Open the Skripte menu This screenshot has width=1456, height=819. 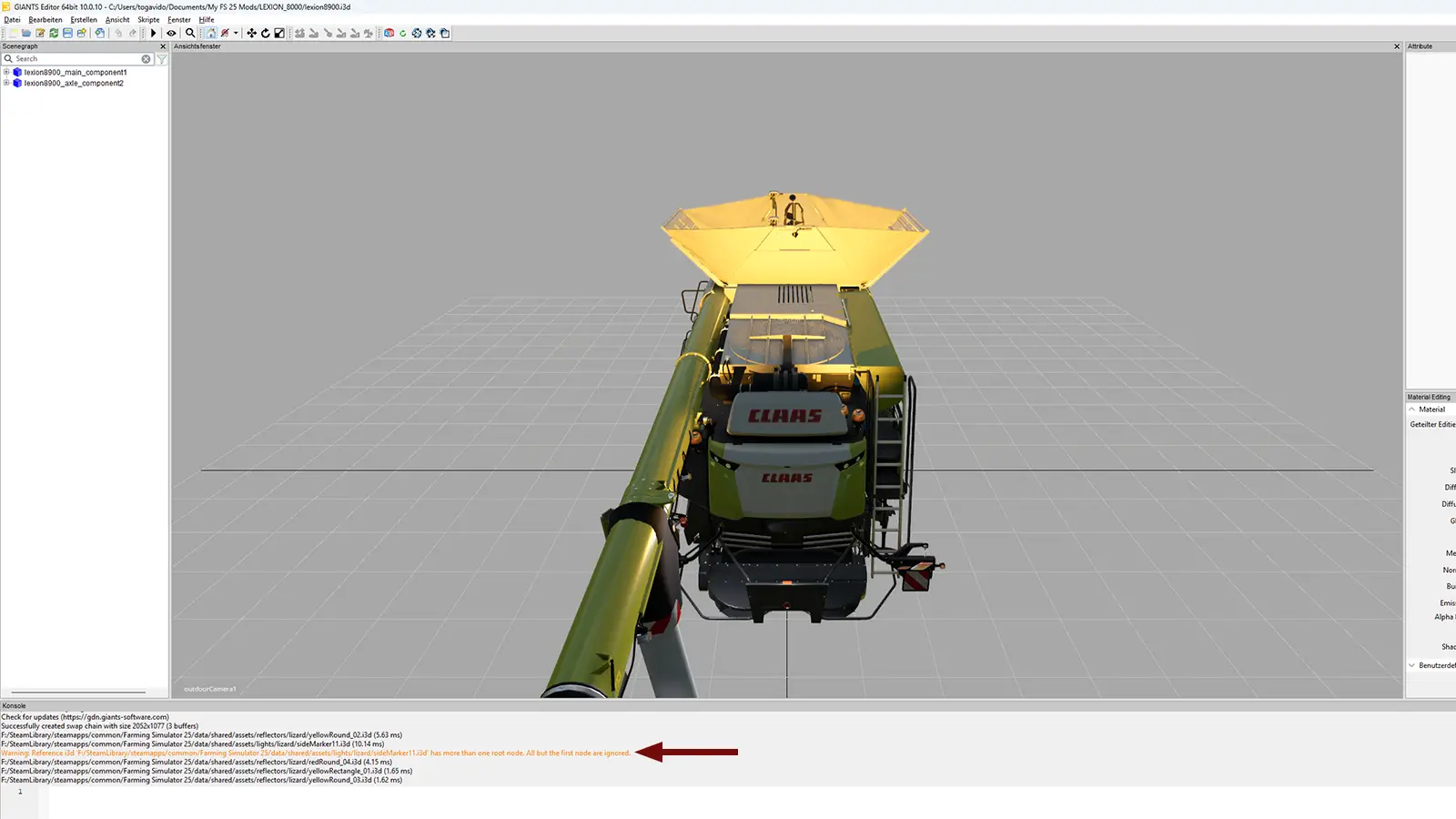(x=148, y=19)
